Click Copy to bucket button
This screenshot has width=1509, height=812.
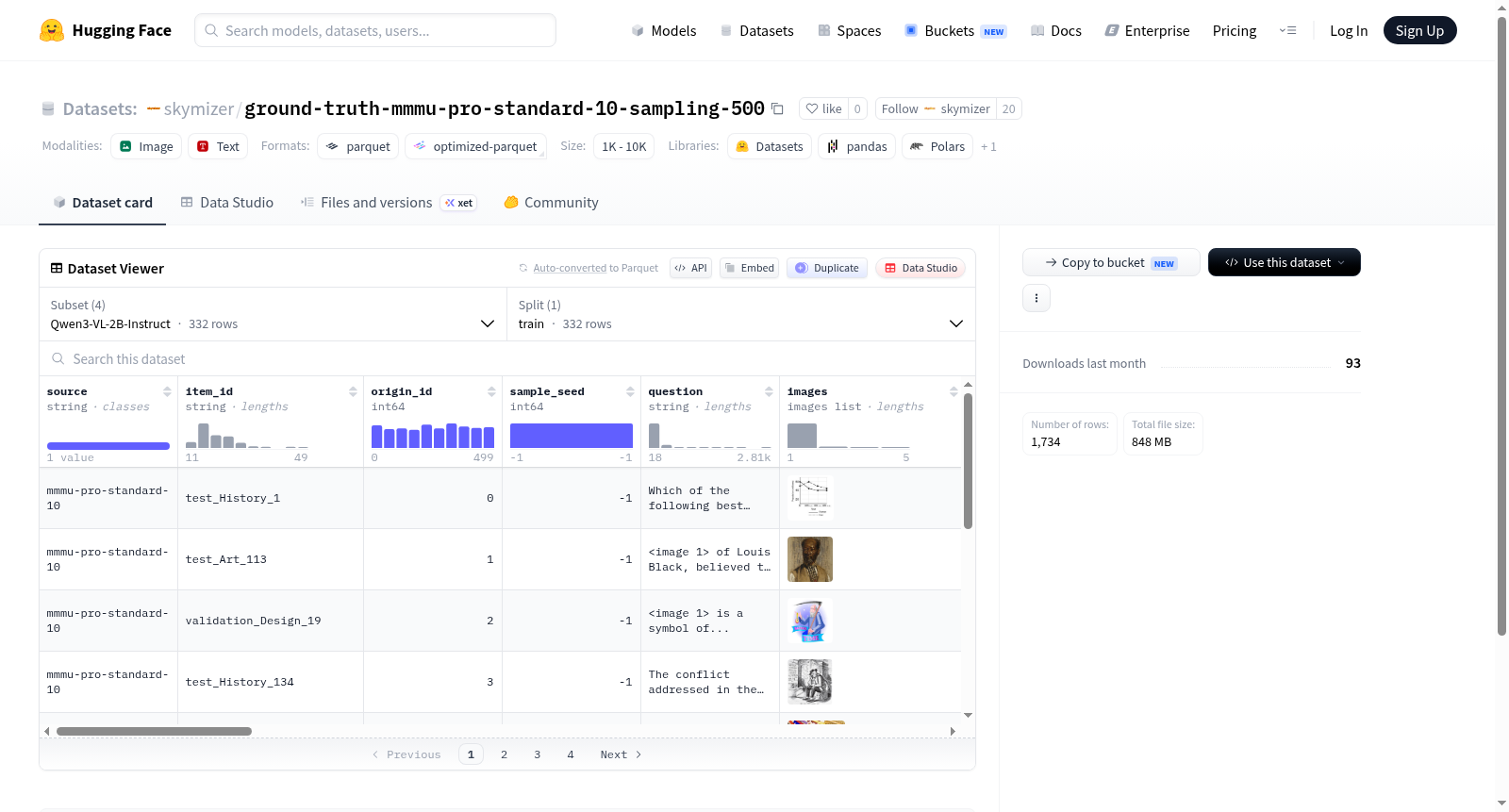(x=1111, y=262)
